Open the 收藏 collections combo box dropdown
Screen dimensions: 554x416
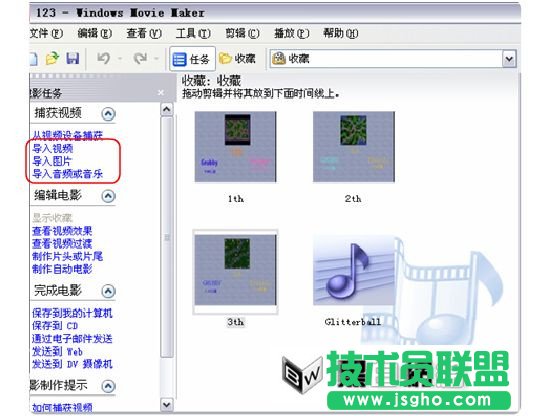coord(509,59)
